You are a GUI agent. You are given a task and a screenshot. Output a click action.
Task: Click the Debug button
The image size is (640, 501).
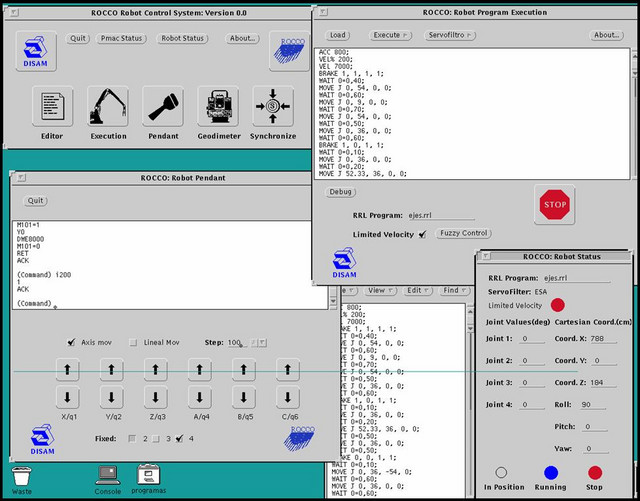(x=341, y=191)
